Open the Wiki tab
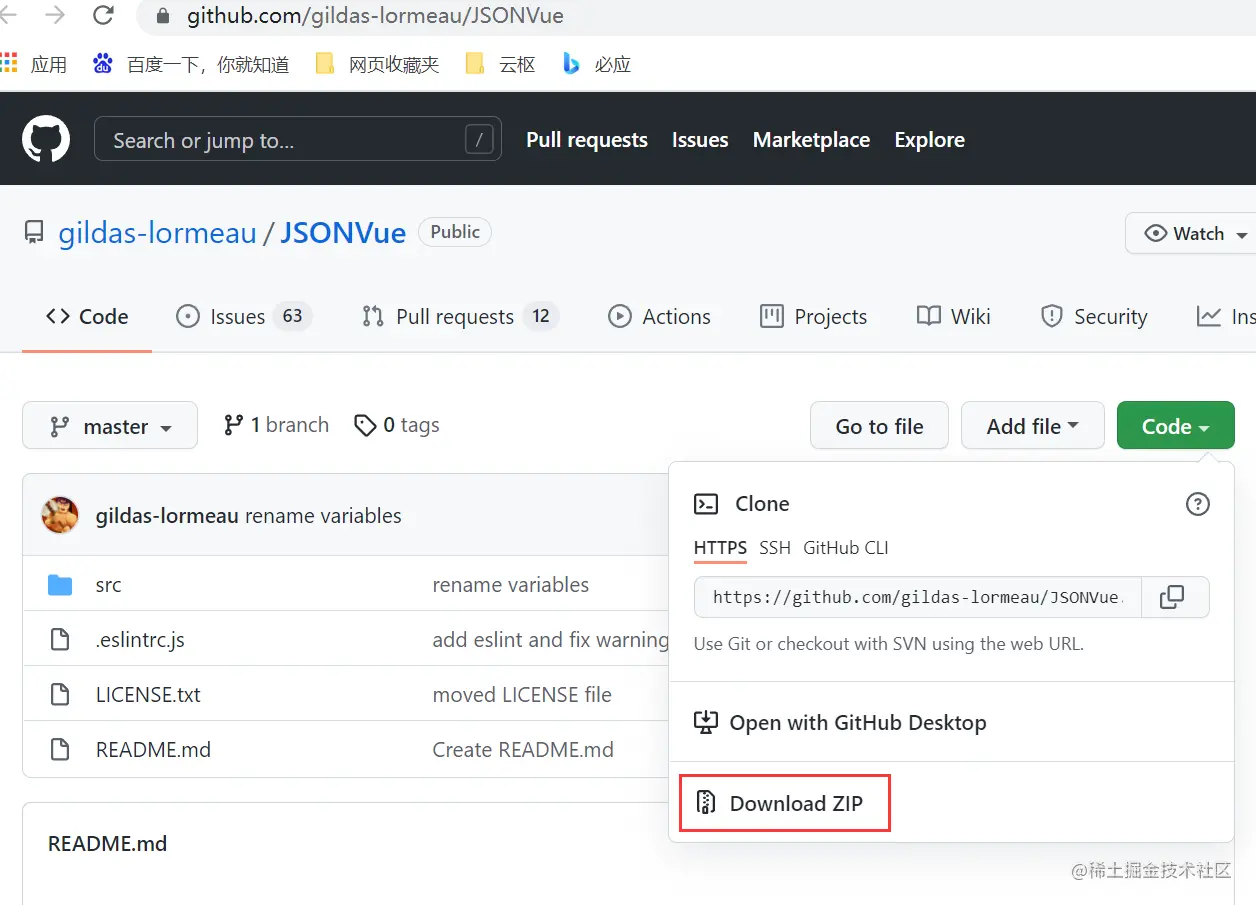The width and height of the screenshot is (1256, 905). pyautogui.click(x=954, y=317)
